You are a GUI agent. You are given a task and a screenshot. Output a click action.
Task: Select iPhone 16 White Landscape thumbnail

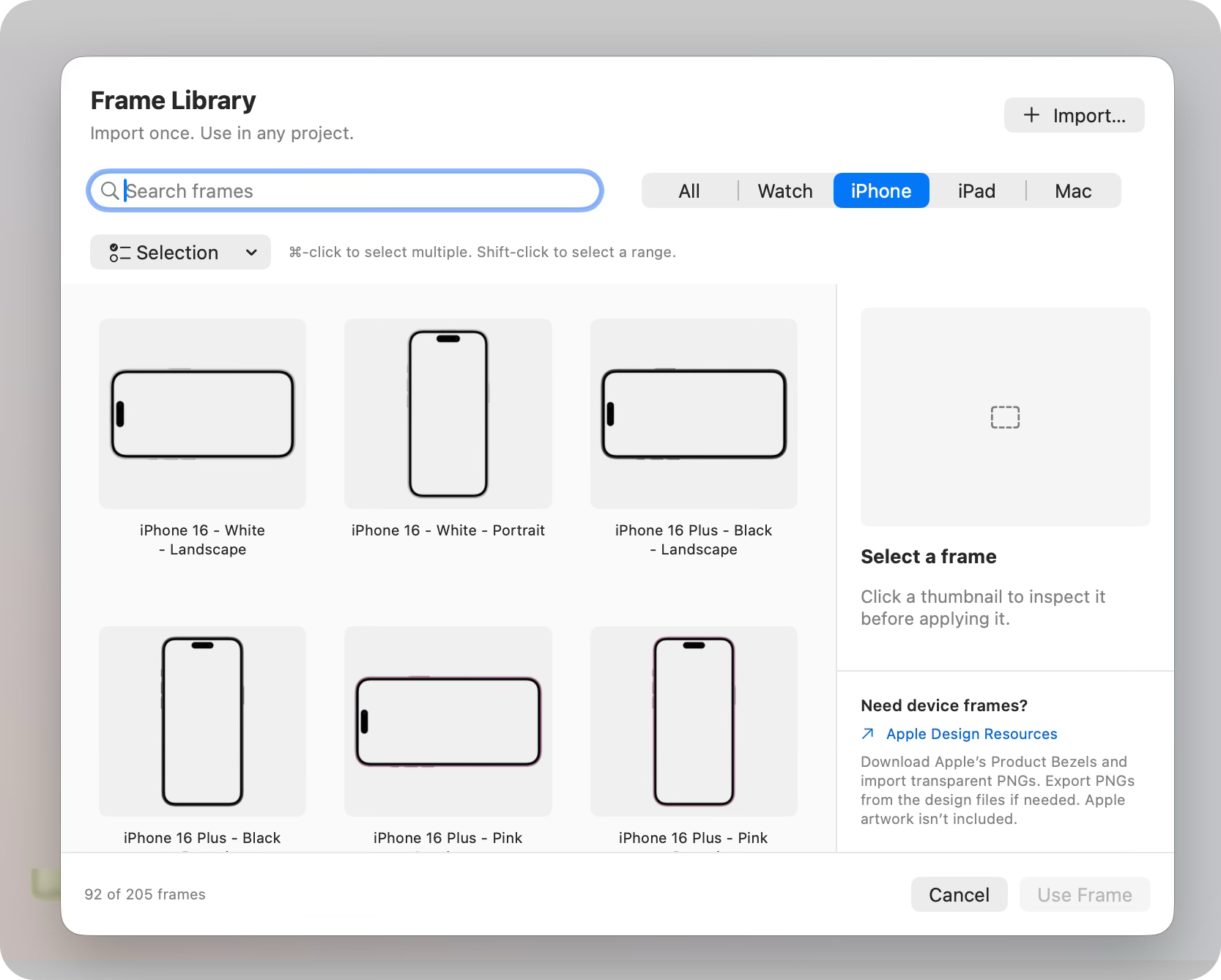pos(202,414)
